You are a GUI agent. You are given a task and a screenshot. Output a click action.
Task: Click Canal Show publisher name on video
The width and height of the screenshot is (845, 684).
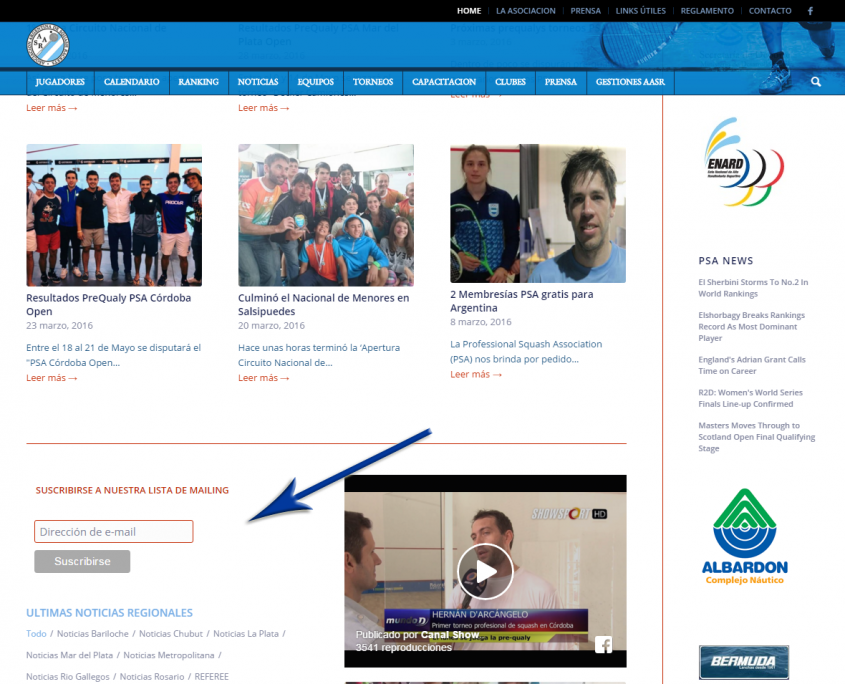coord(450,634)
